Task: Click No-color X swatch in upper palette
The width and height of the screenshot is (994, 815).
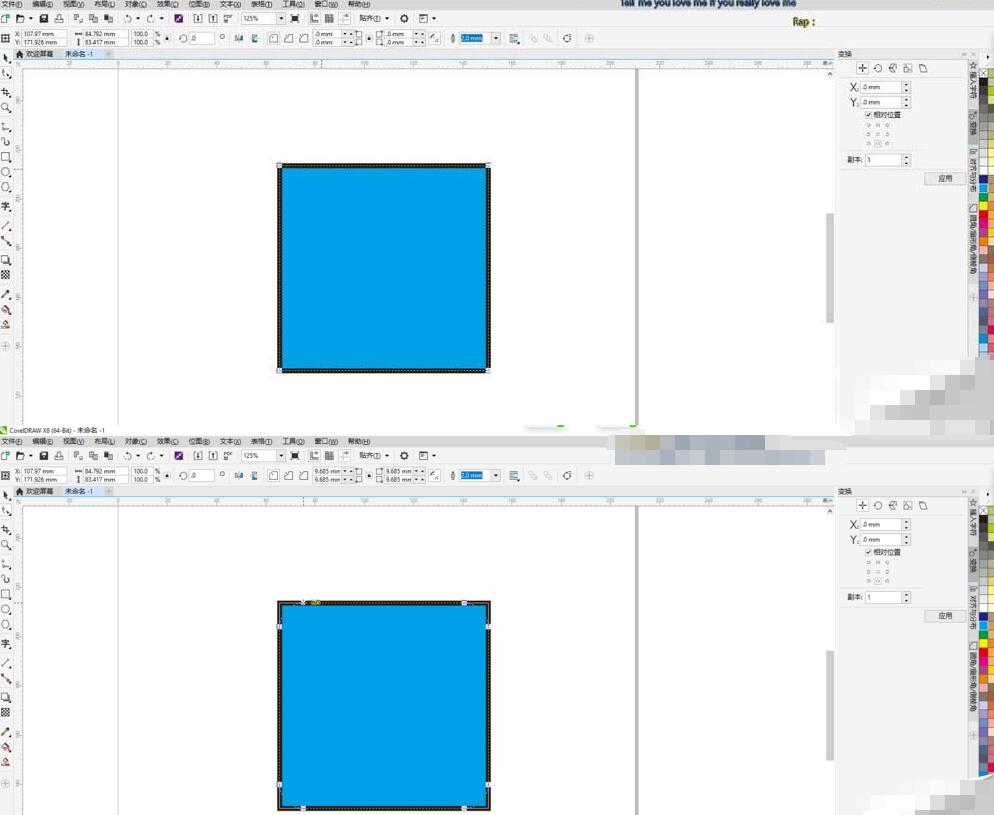Action: (984, 74)
